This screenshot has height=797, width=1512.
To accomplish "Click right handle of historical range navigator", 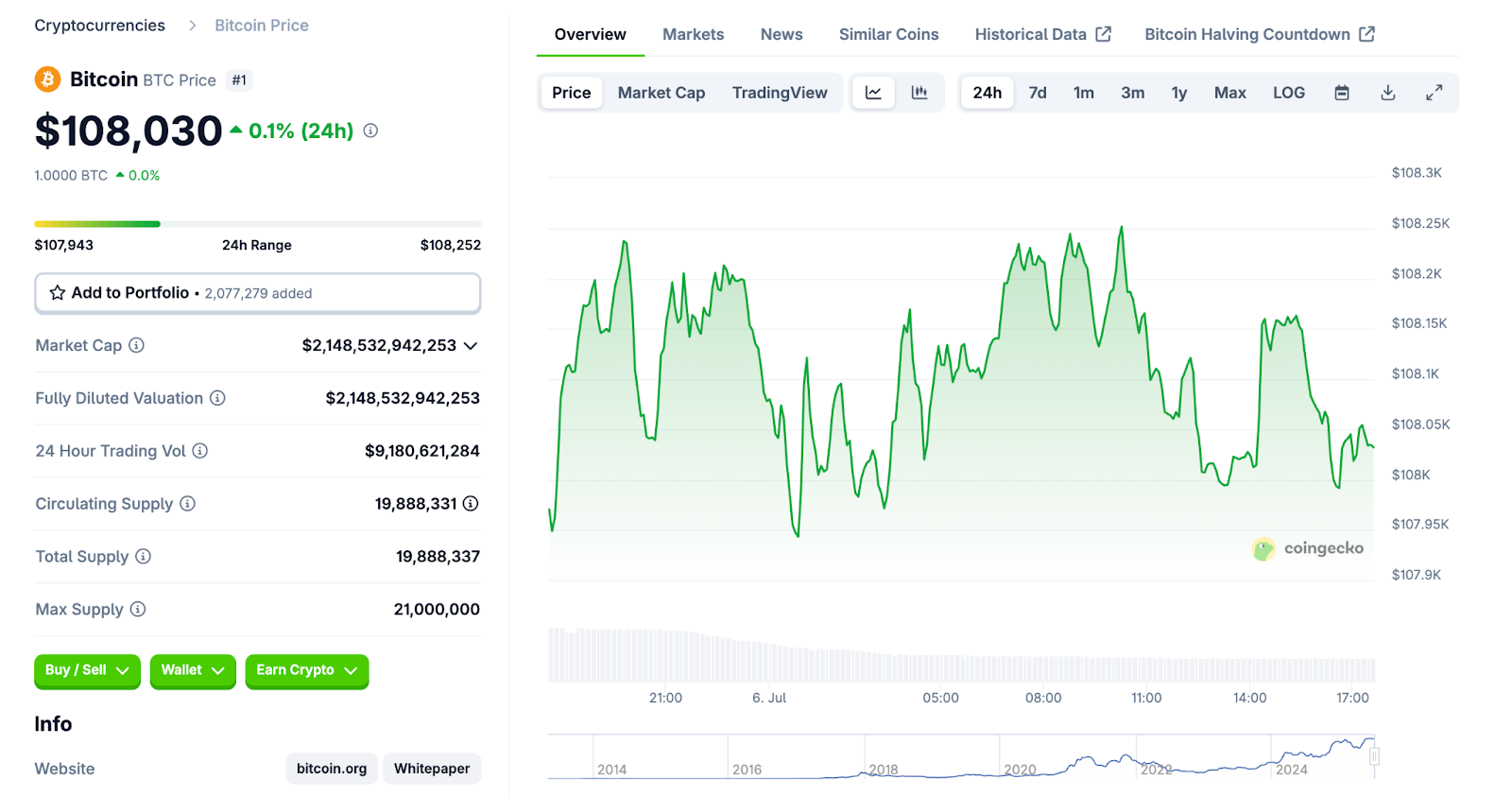I will pyautogui.click(x=1374, y=756).
